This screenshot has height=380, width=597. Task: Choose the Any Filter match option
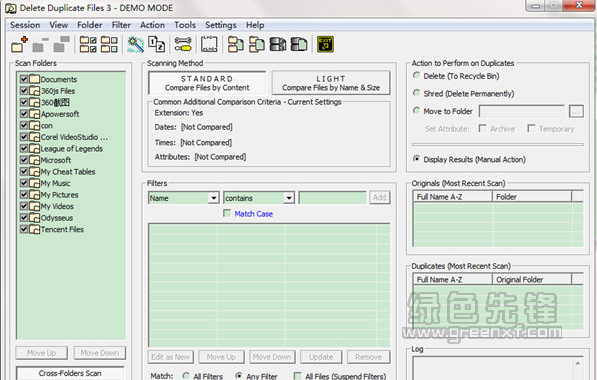[x=239, y=376]
